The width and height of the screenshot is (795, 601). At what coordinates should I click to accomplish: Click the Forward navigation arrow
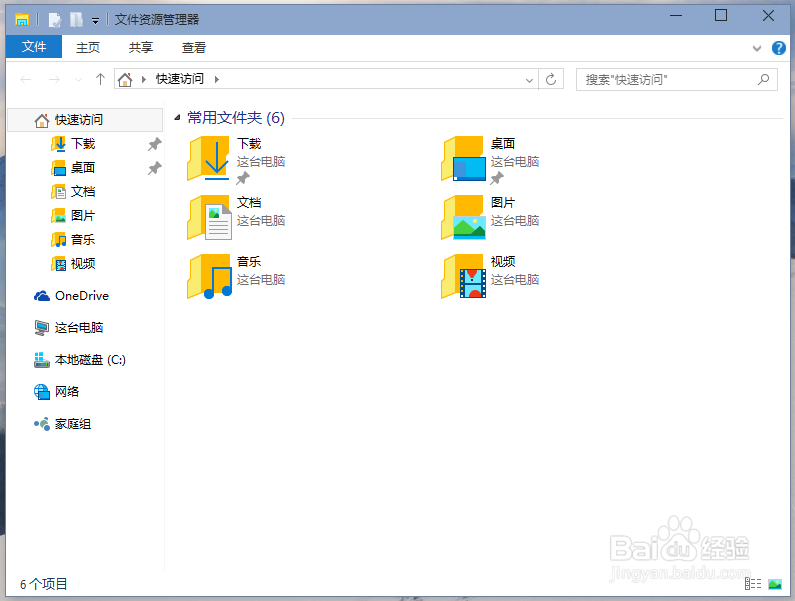(54, 80)
